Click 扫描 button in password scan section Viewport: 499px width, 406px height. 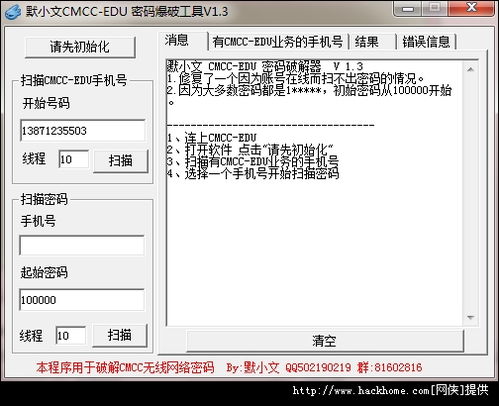(119, 335)
